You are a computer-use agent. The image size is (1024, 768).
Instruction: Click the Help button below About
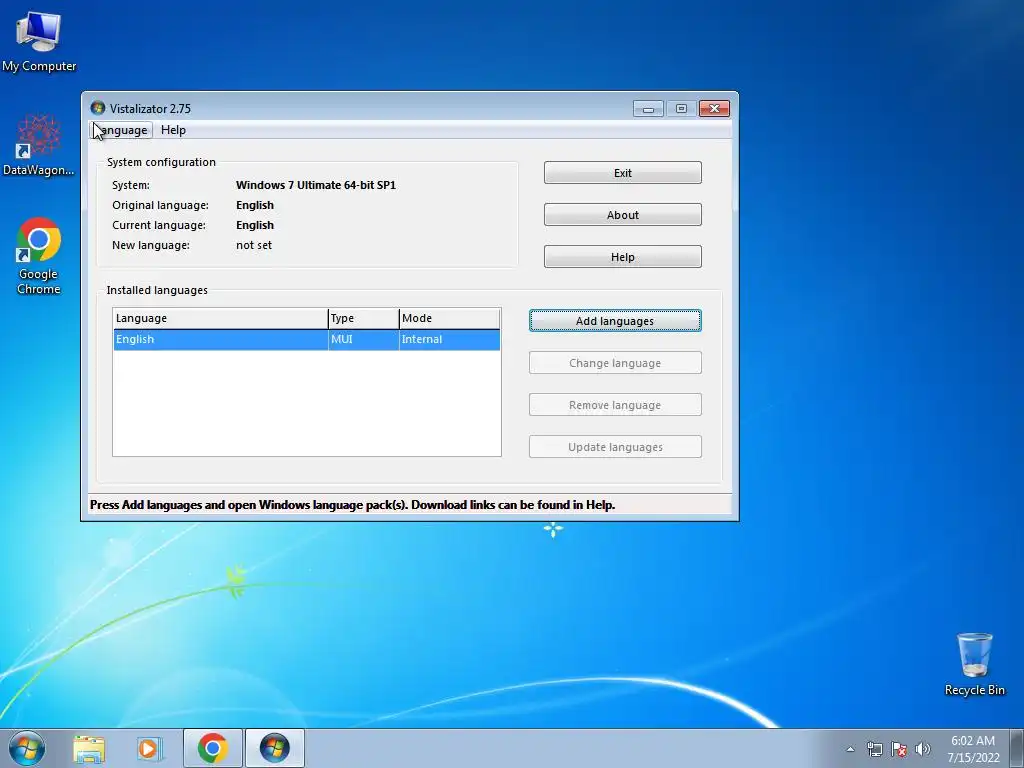coord(622,257)
